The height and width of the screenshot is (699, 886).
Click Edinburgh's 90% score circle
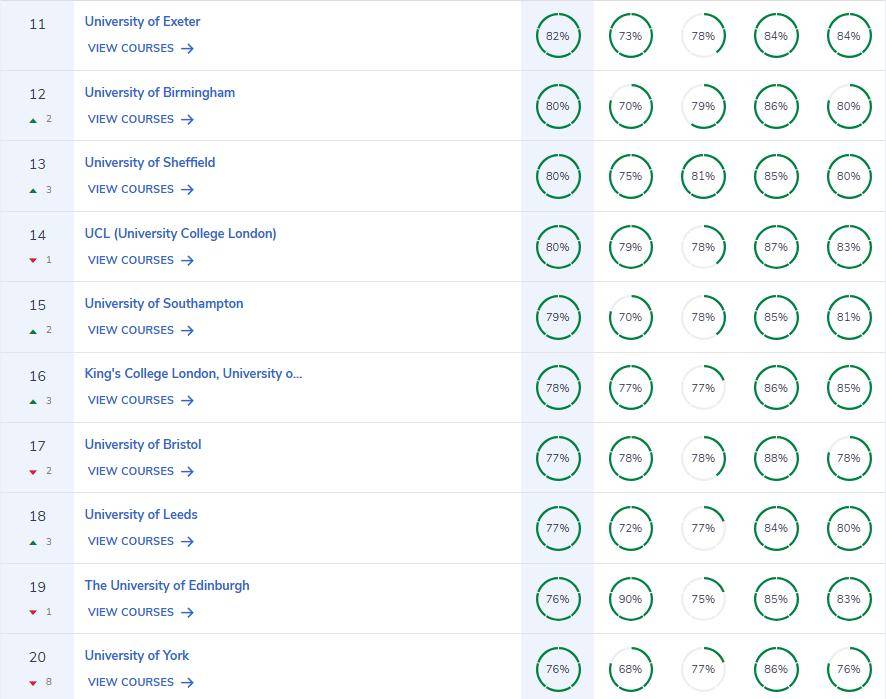point(631,599)
